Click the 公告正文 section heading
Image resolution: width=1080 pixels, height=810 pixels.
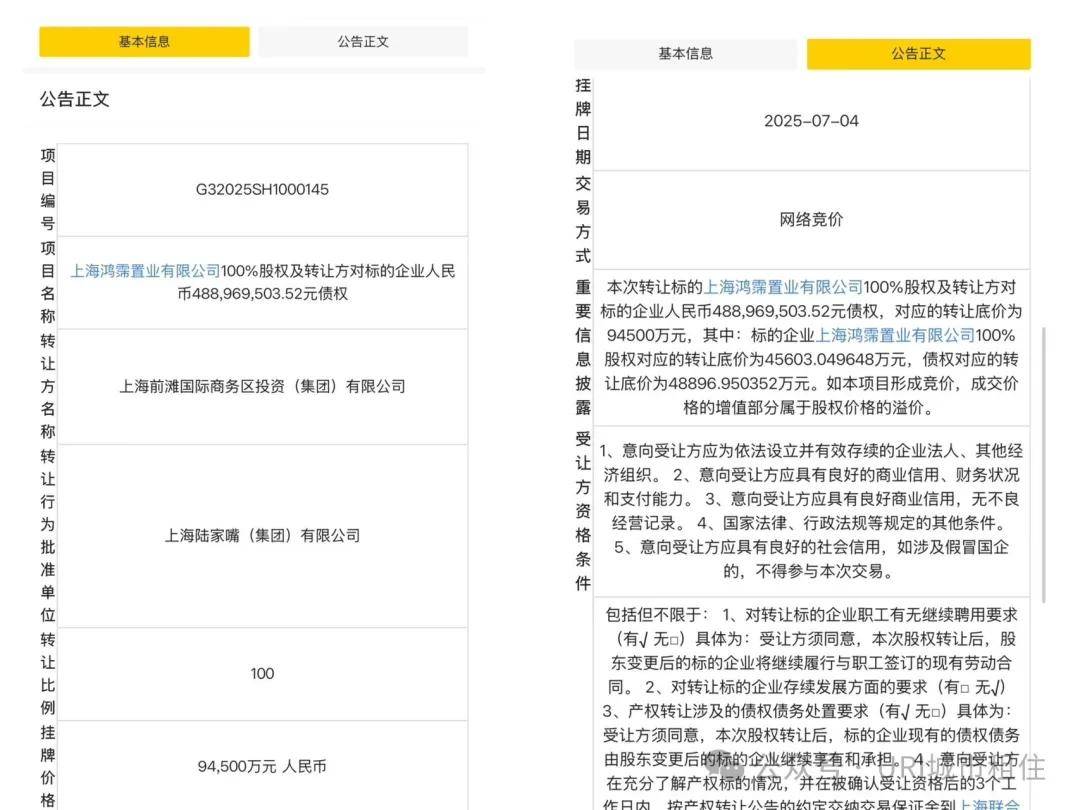coord(74,99)
